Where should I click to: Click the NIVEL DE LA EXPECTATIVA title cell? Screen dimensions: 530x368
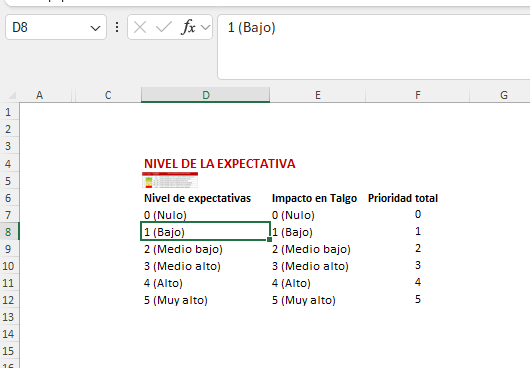(220, 164)
